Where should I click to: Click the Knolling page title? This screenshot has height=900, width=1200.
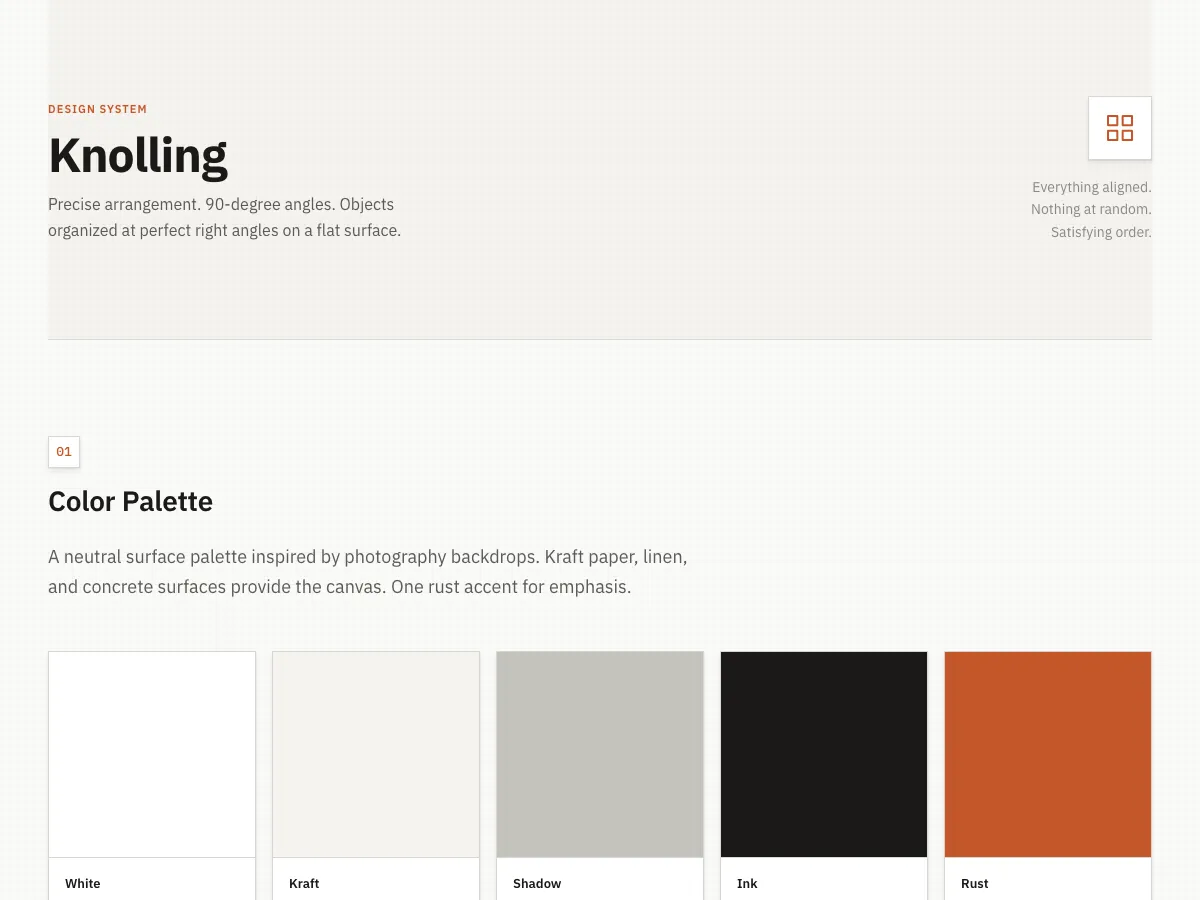(x=138, y=155)
